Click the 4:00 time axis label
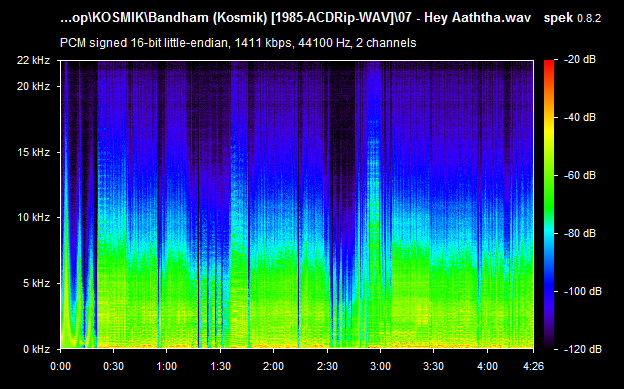This screenshot has height=389, width=624. point(488,366)
